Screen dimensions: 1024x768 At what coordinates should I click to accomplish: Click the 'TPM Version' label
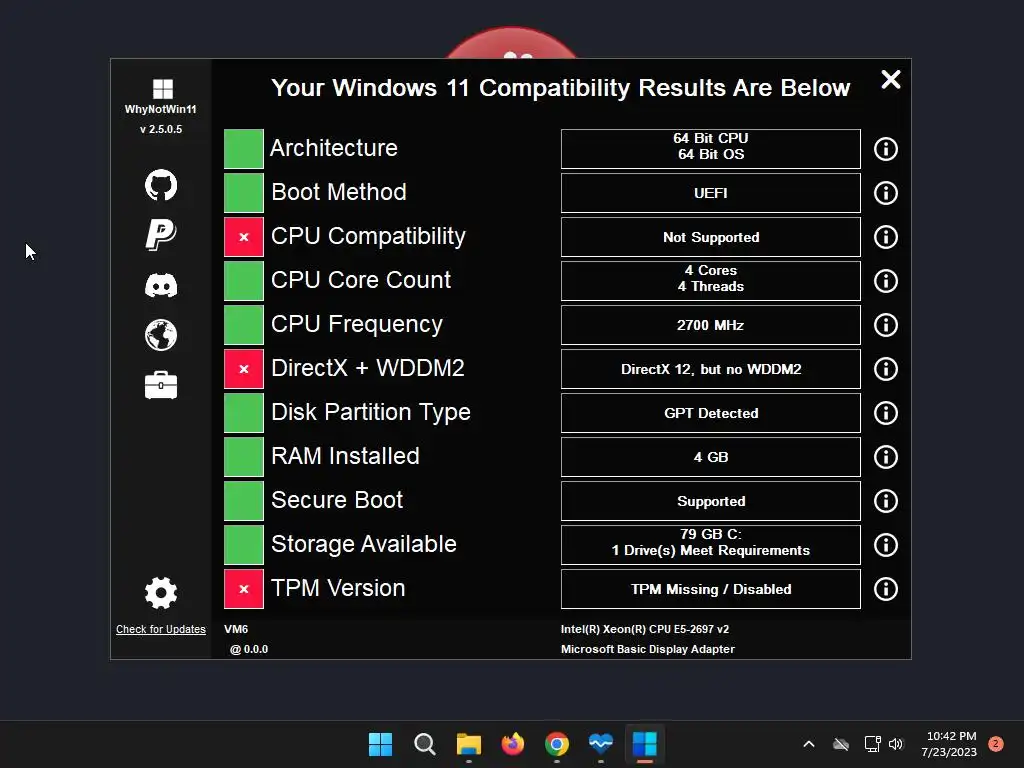coord(338,588)
